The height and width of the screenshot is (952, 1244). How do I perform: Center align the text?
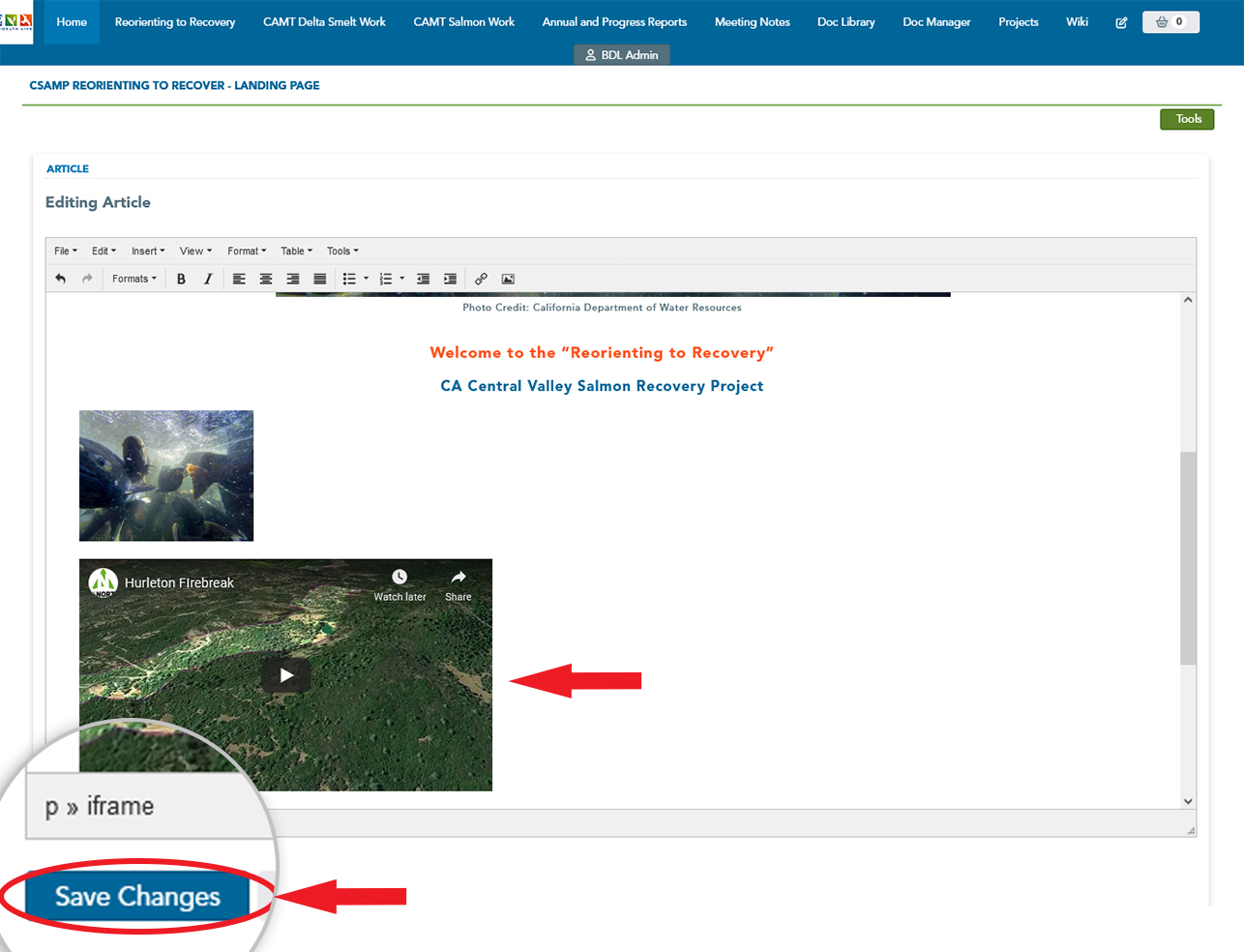(x=266, y=279)
